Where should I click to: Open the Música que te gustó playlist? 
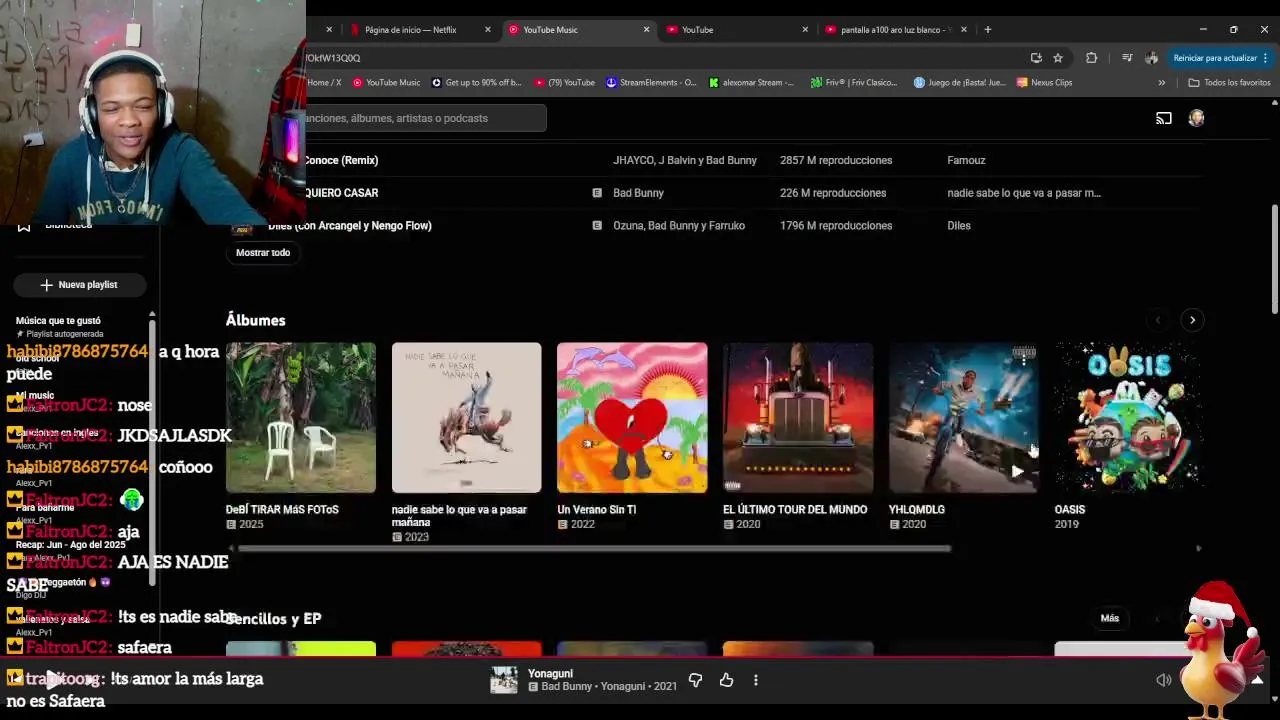[x=58, y=321]
